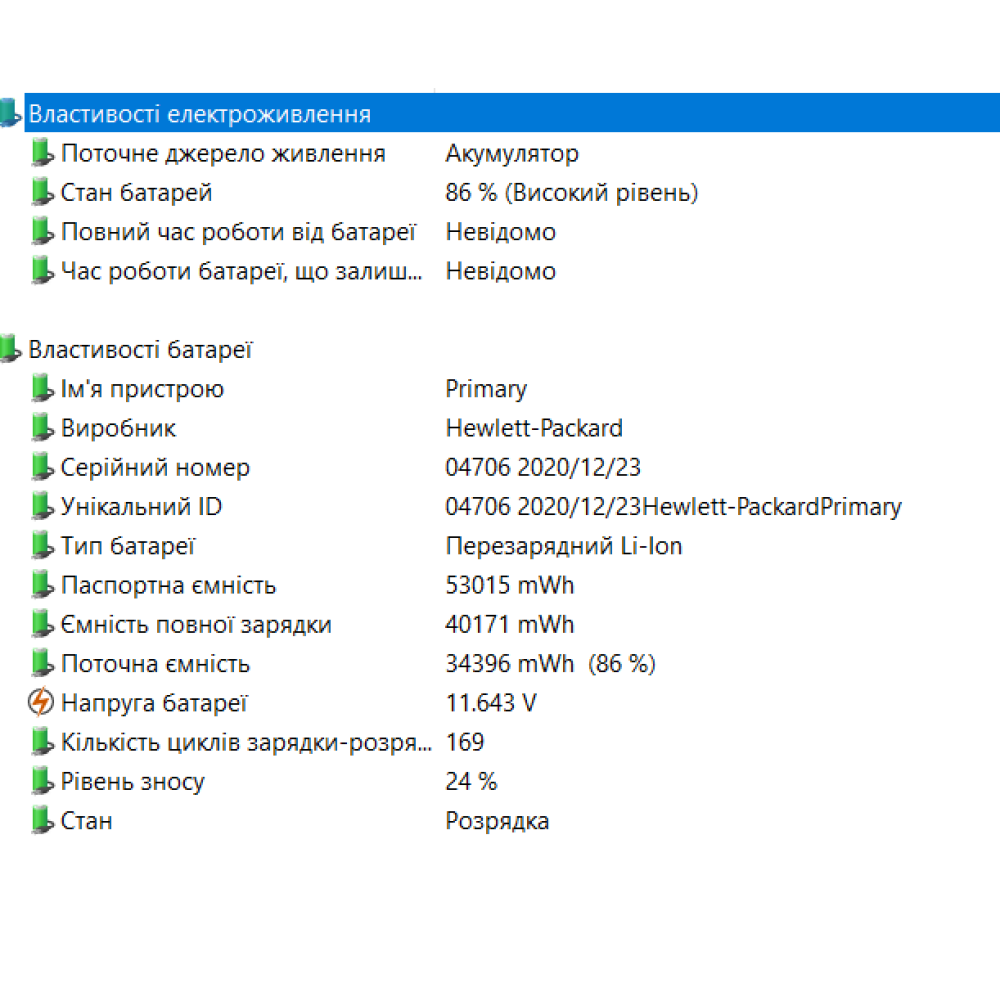This screenshot has height=1000, width=1000.
Task: Select the Кількість циклів зарядки-розрядки row
Action: 246,742
